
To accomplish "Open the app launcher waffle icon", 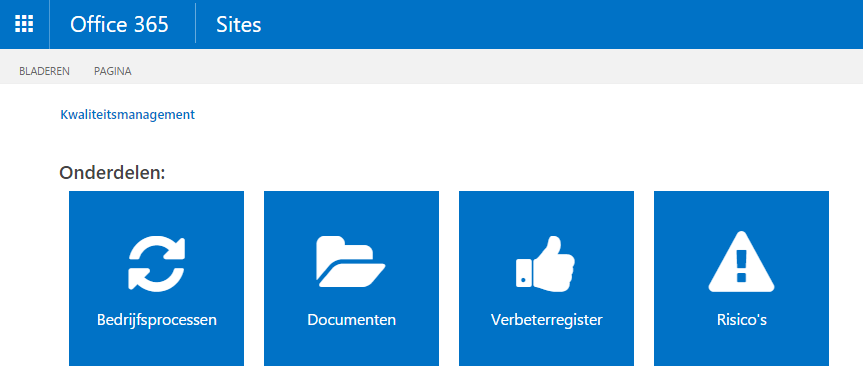I will [x=24, y=24].
